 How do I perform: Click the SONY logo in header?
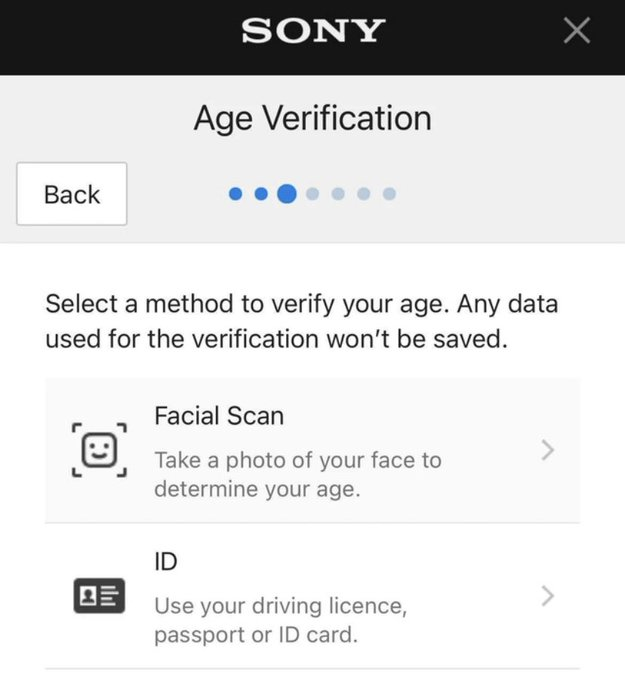[312, 31]
